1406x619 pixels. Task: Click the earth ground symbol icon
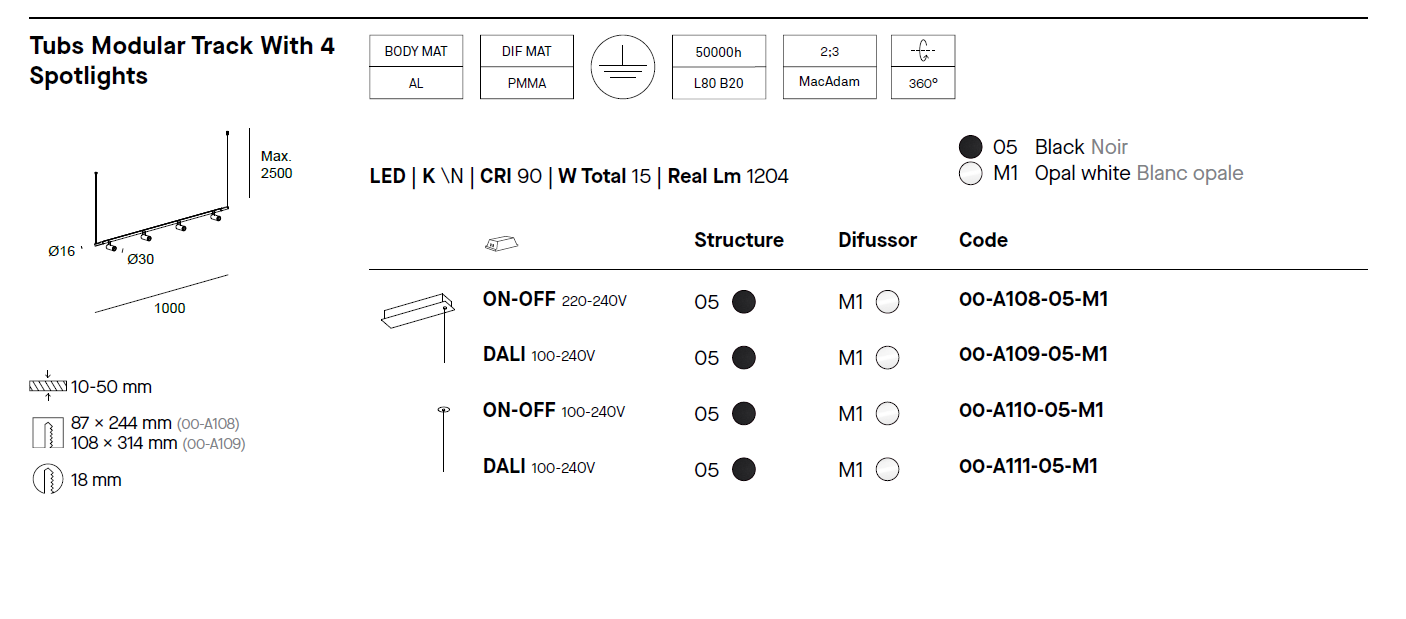click(621, 67)
